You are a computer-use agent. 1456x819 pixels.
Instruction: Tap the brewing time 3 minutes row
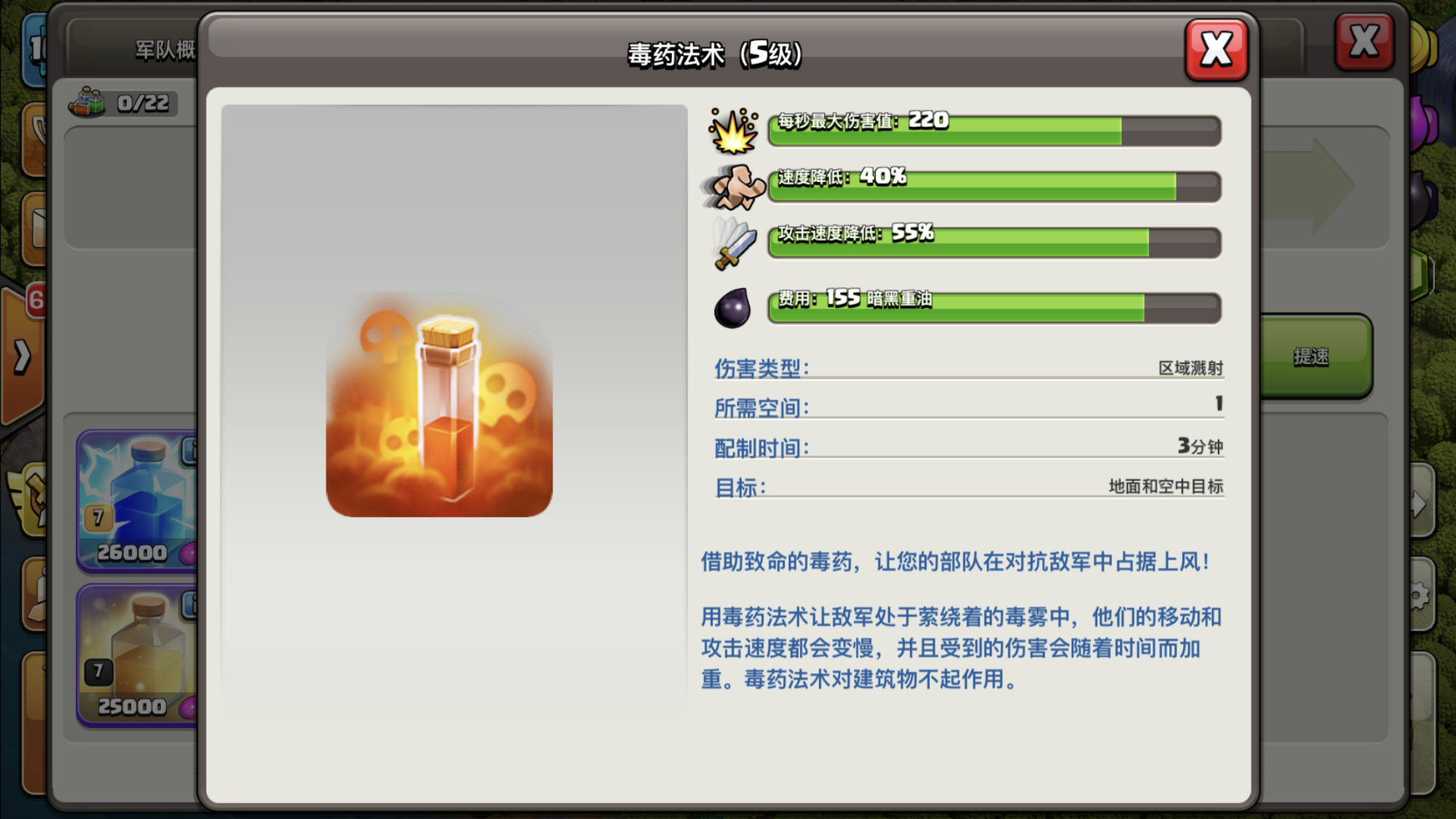969,446
